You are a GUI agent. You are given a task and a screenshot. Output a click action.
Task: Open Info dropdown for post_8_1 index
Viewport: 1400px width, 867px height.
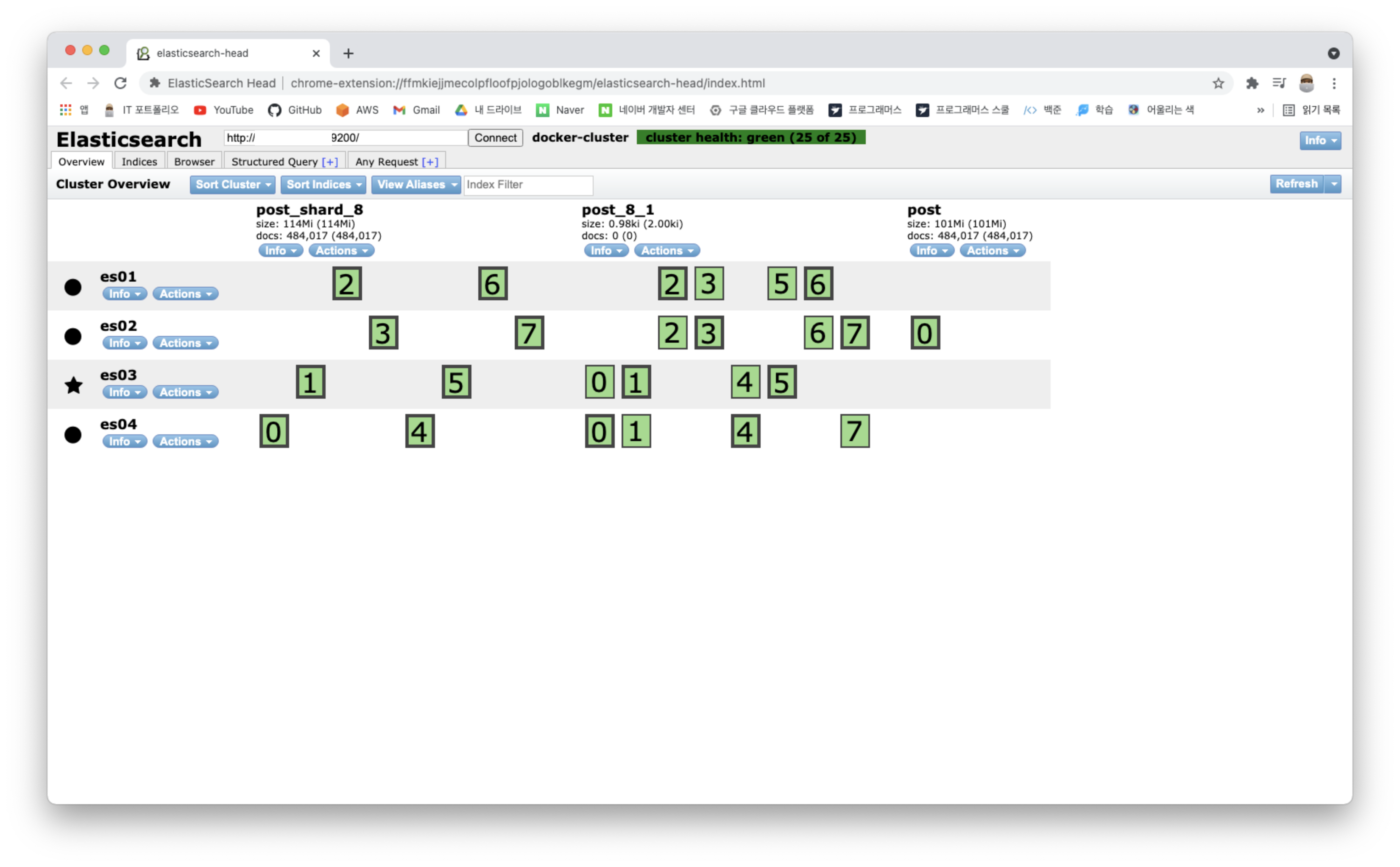coord(606,251)
